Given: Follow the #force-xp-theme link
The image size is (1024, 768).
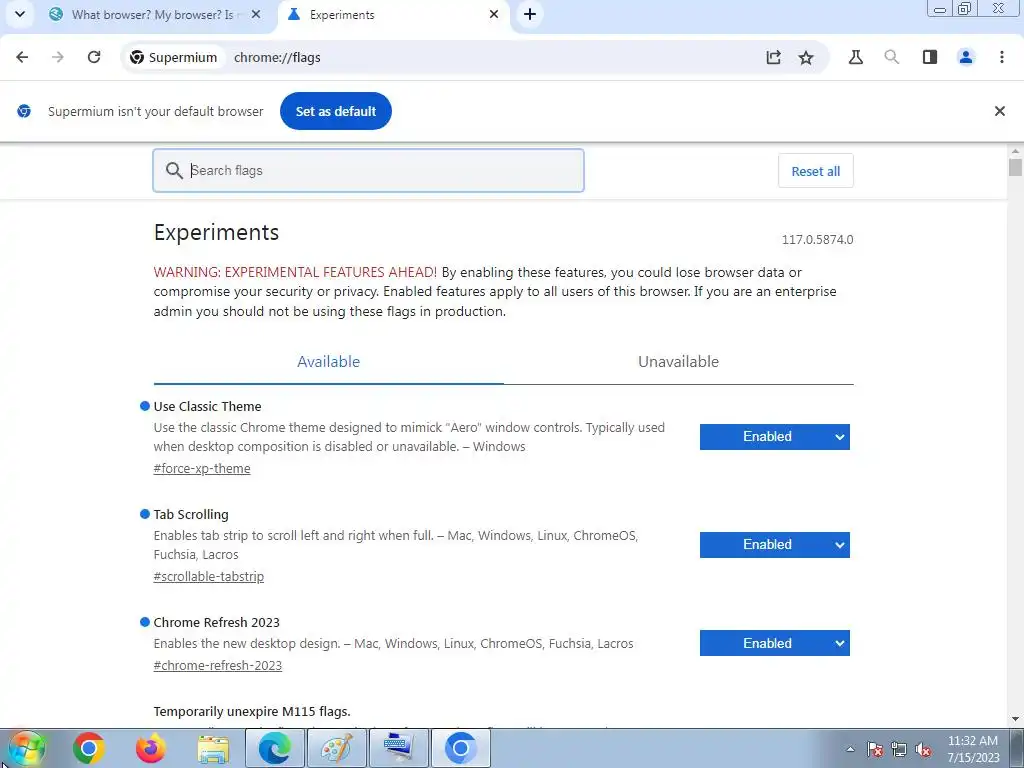Looking at the screenshot, I should [x=202, y=468].
